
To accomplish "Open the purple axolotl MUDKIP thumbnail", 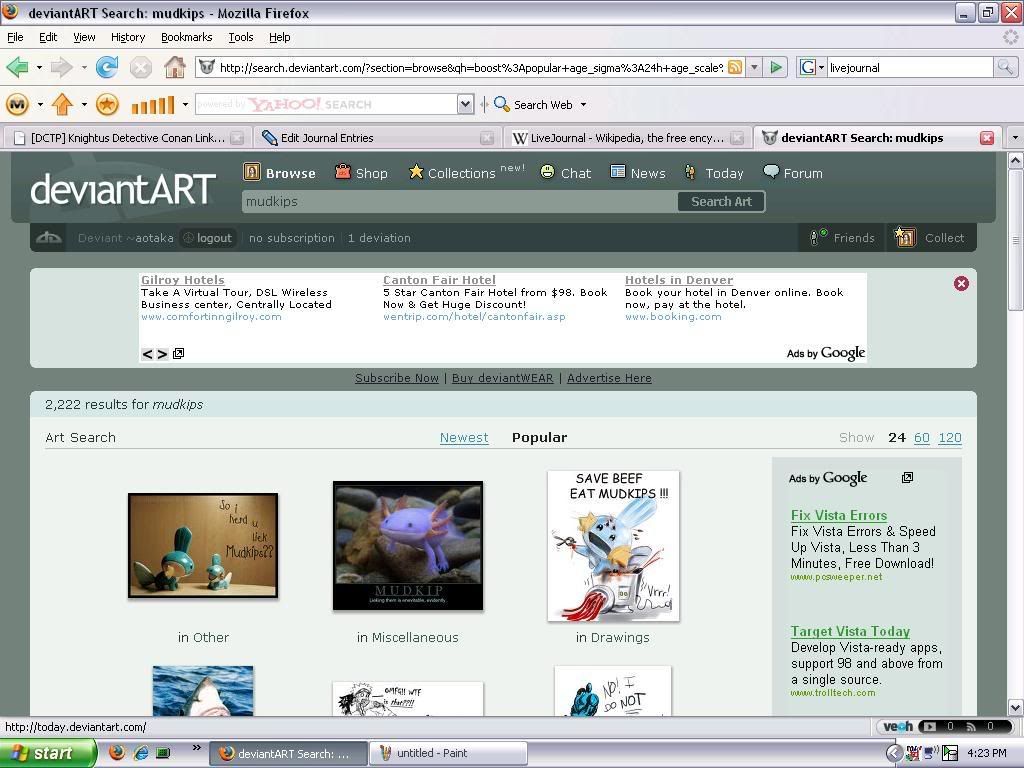I will point(408,545).
